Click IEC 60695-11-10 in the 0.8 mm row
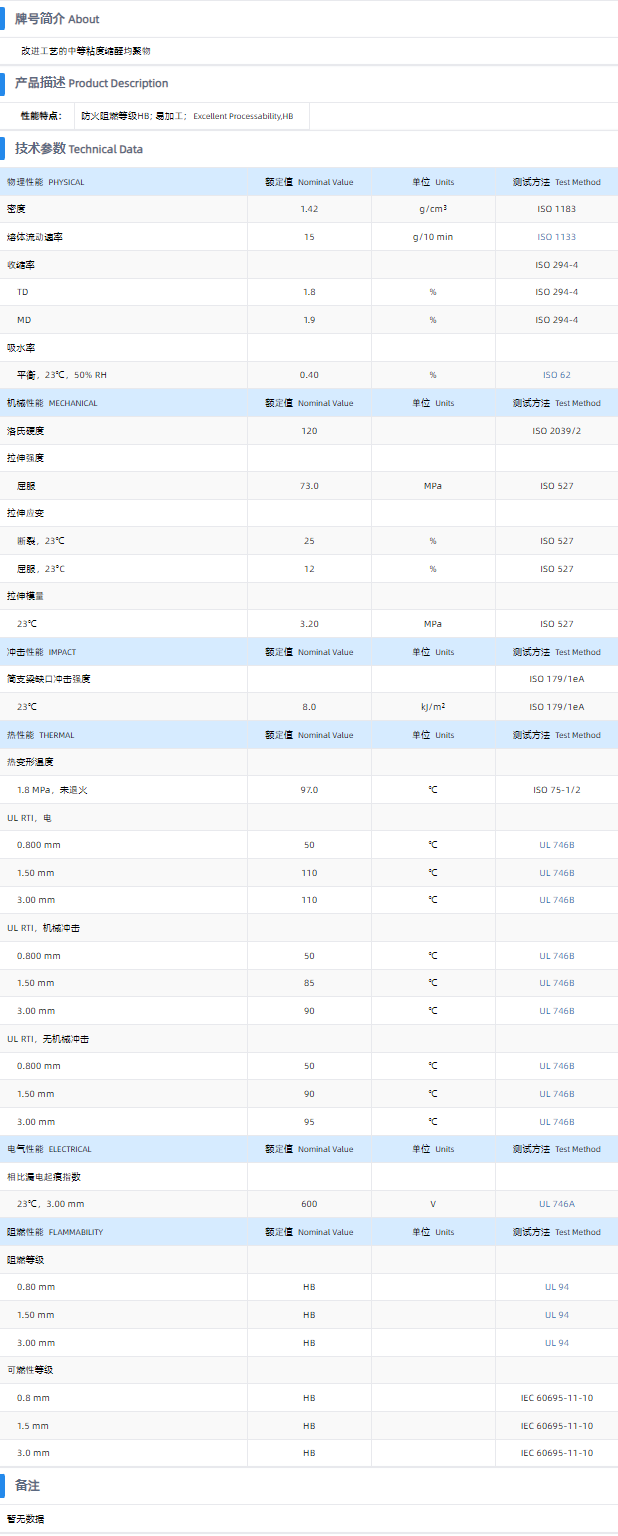618x1536 pixels. (x=556, y=1398)
